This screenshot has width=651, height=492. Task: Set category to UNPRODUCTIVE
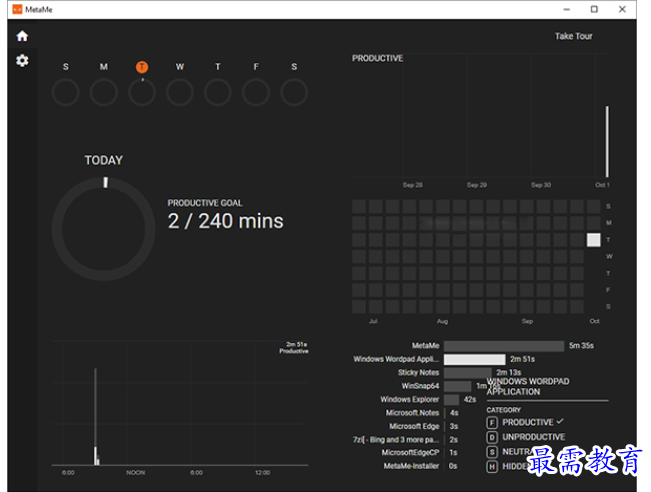533,438
